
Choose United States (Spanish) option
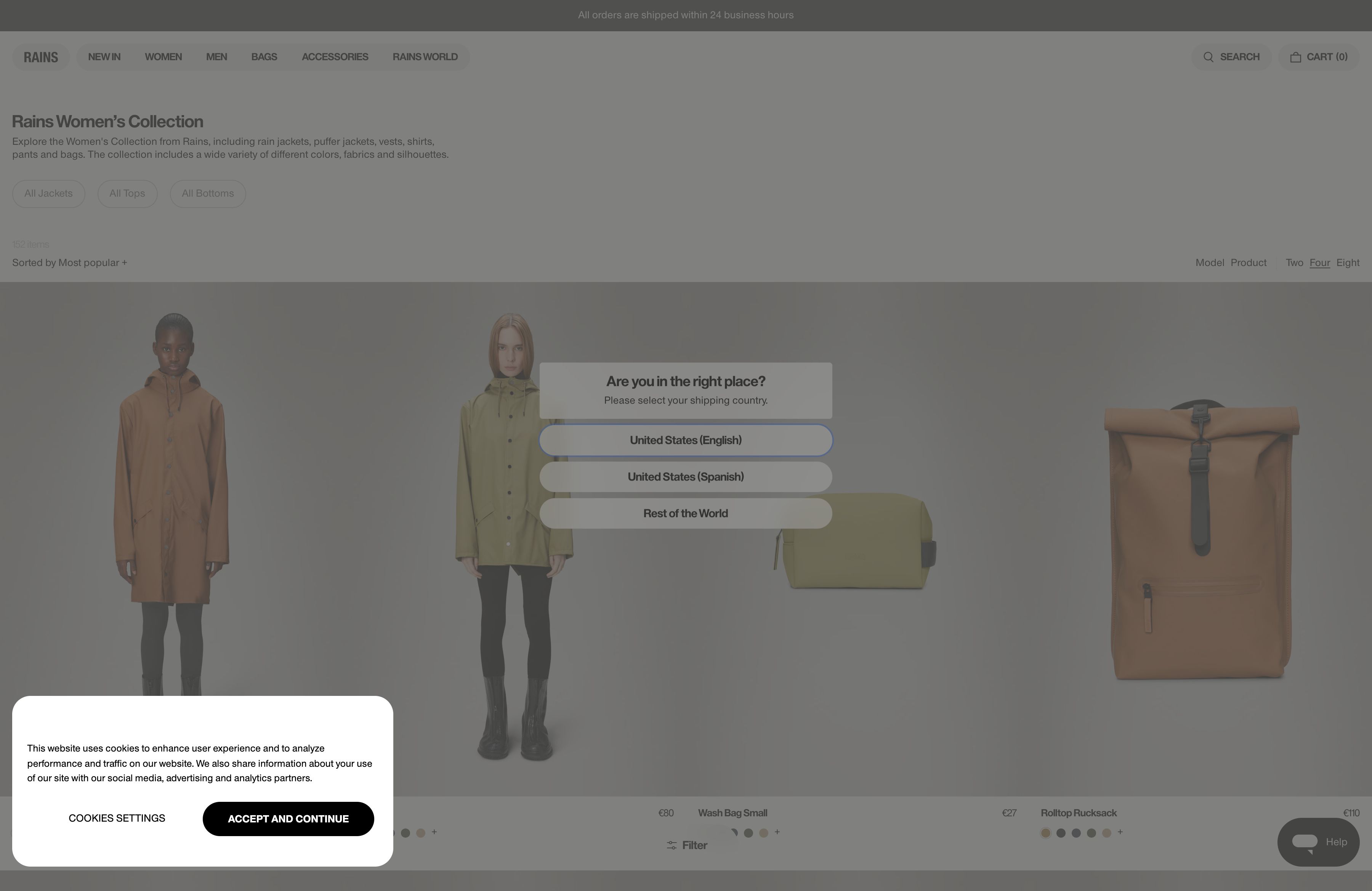[685, 477]
